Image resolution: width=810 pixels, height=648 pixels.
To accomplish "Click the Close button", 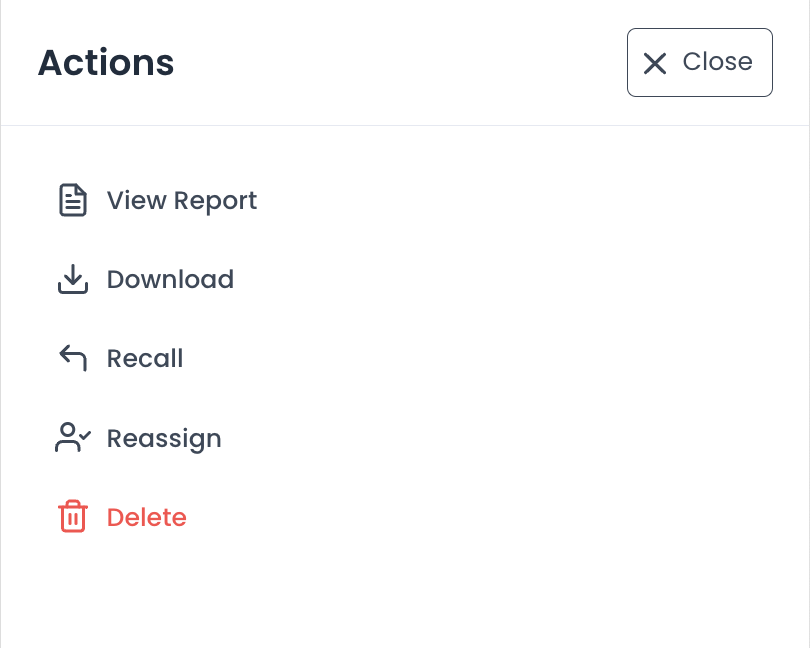I will pyautogui.click(x=699, y=62).
